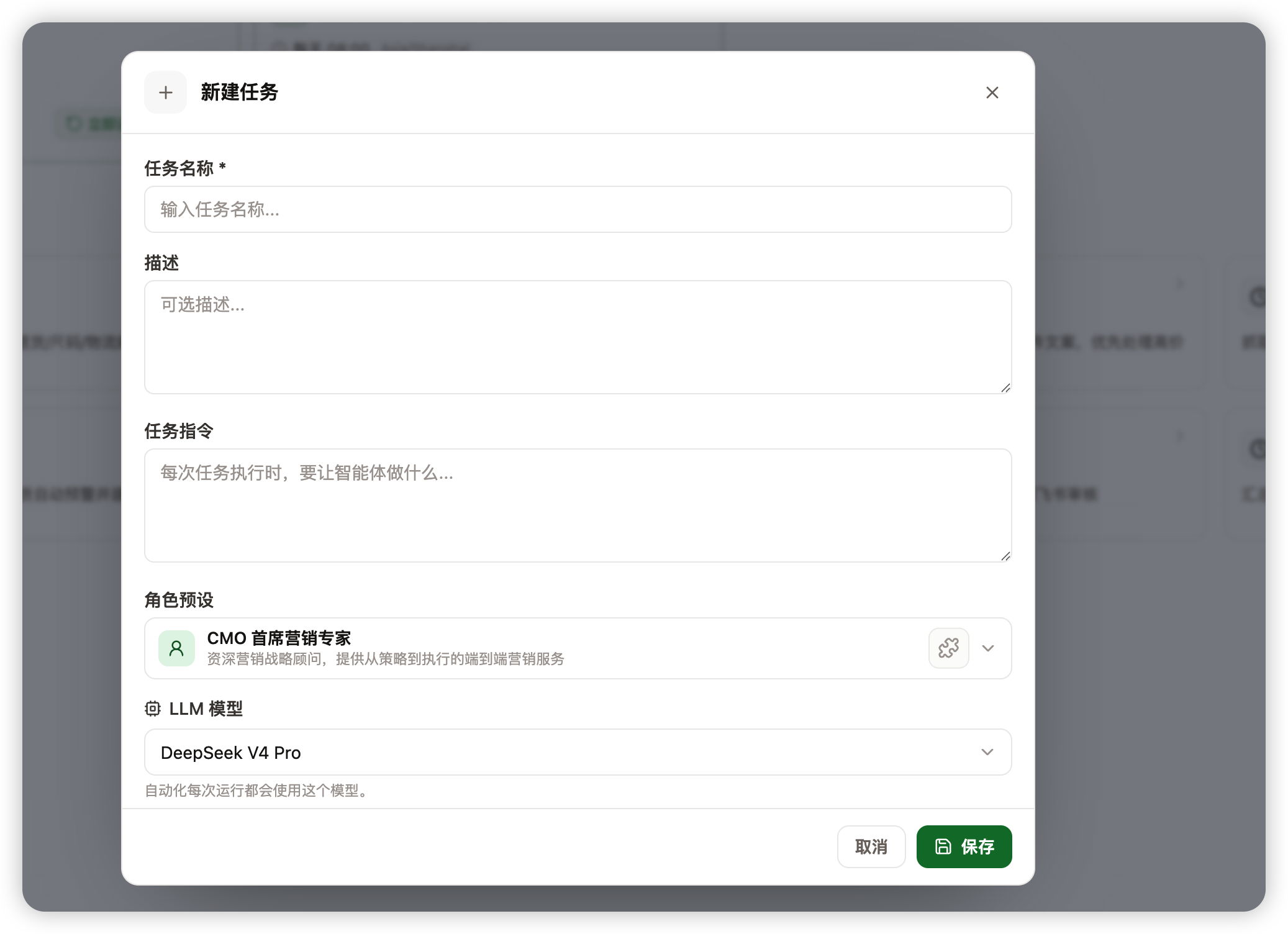Click the green 保存 button
The image size is (1288, 934).
pos(964,846)
